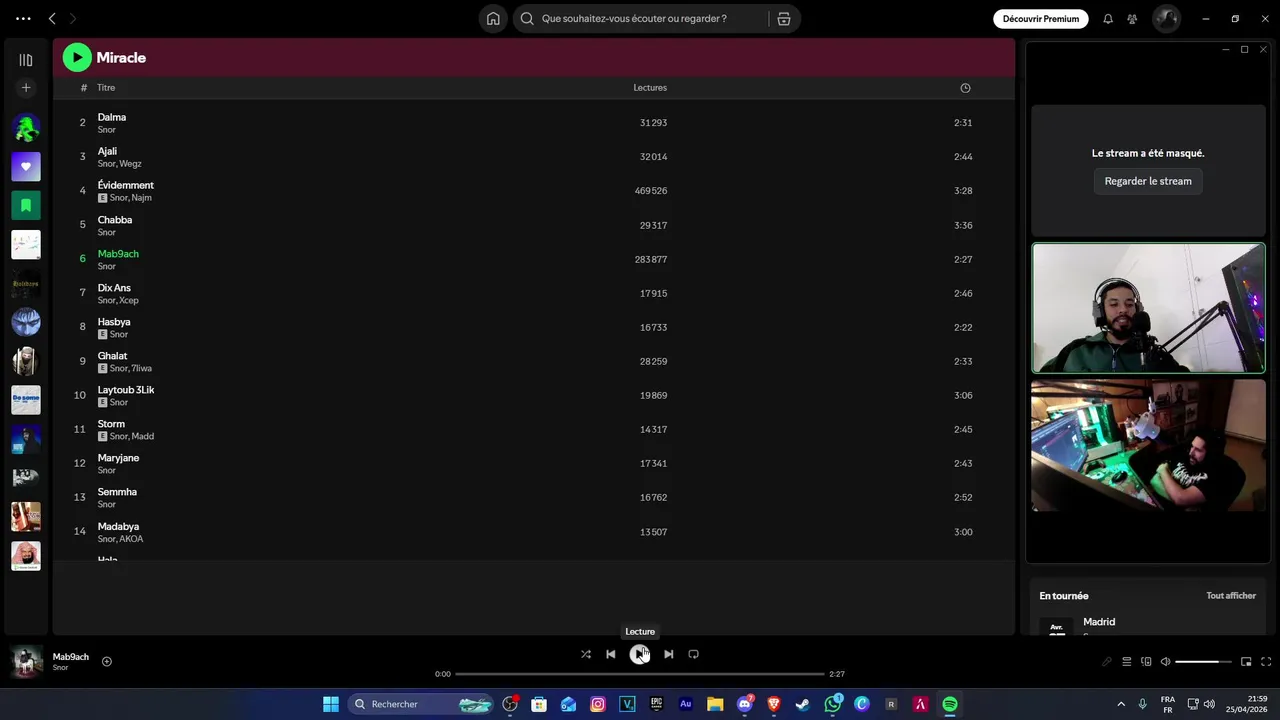Open FRA language switcher in tray
The width and height of the screenshot is (1280, 720).
pyautogui.click(x=1168, y=704)
